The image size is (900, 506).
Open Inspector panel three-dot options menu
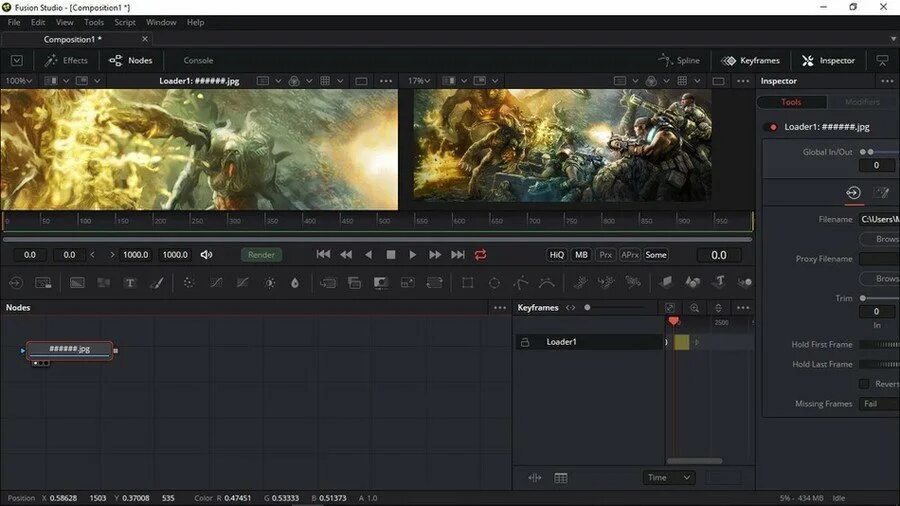point(887,81)
